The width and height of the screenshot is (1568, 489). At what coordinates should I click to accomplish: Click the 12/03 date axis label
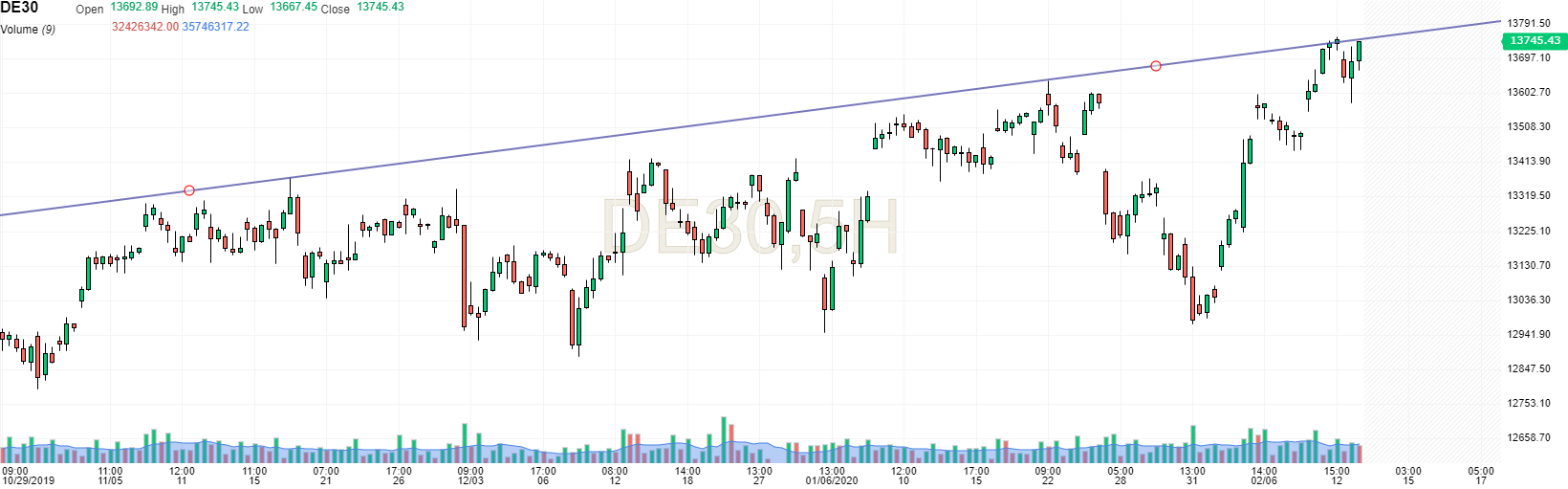tap(470, 480)
